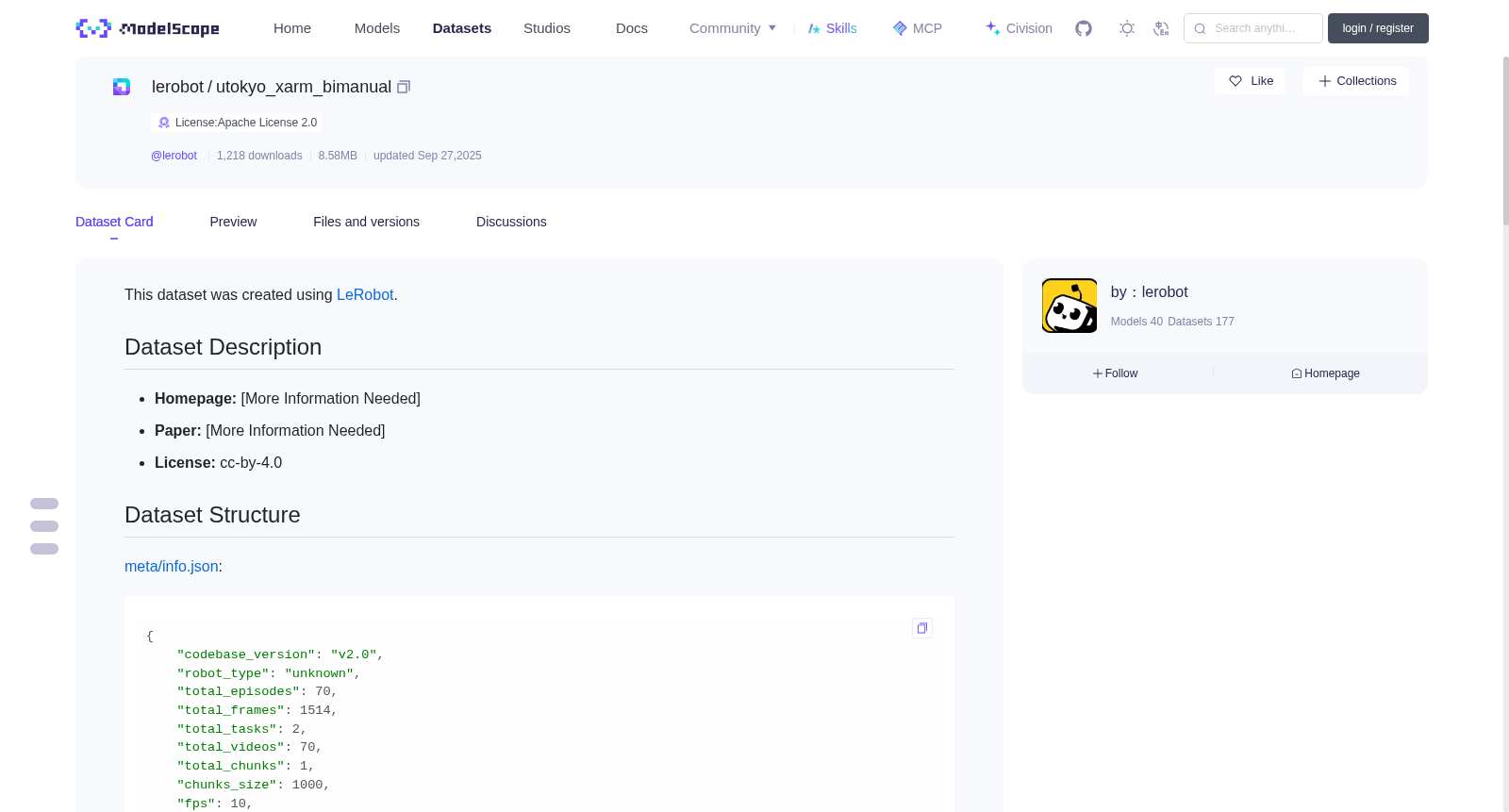Follow the lerobot organization
1509x812 pixels.
[x=1115, y=373]
